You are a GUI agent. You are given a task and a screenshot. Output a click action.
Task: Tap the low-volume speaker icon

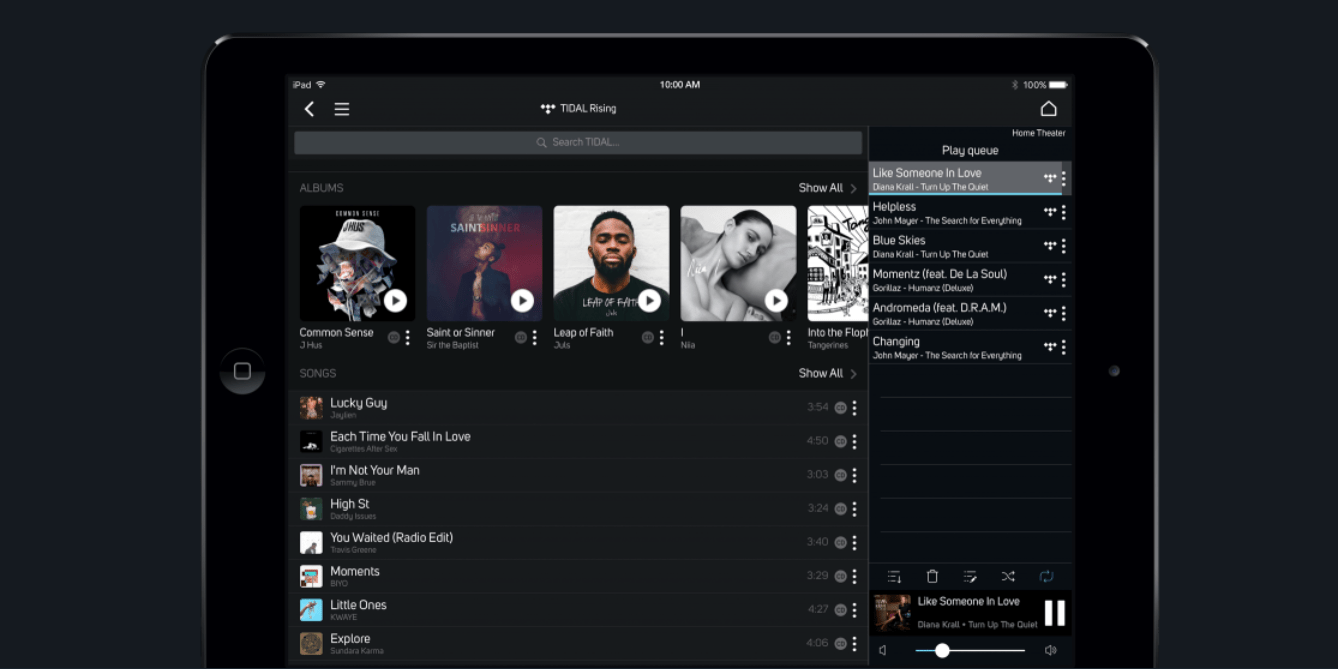point(883,650)
